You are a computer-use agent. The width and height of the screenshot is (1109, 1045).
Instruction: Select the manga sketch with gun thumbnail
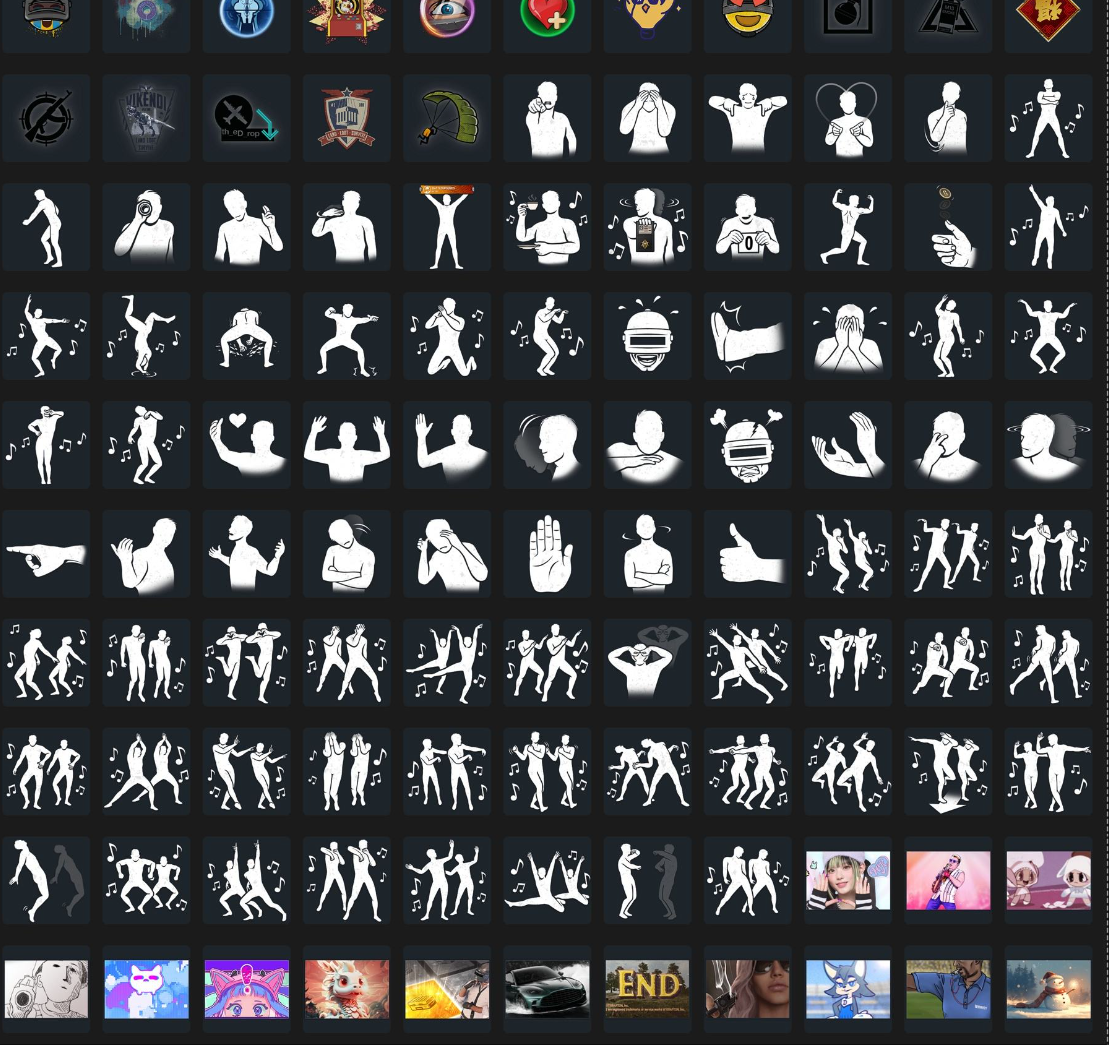point(46,989)
